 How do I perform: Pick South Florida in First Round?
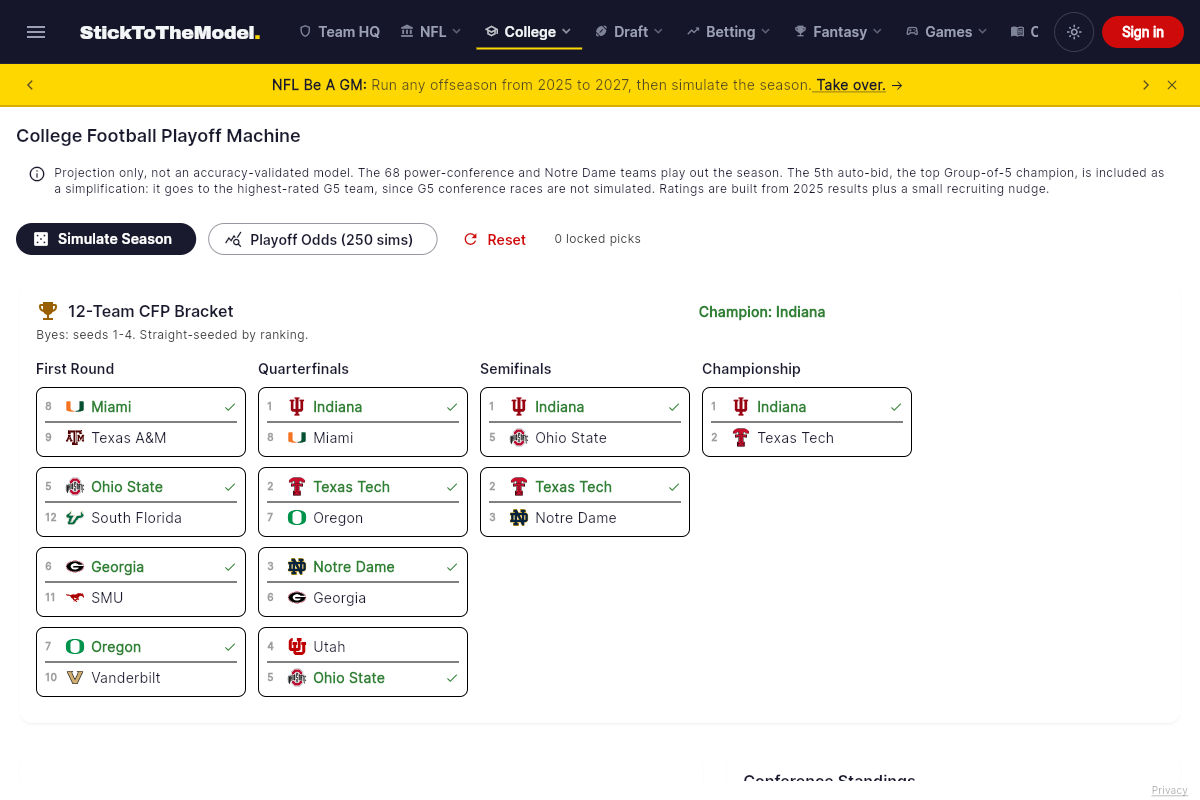pyautogui.click(x=141, y=518)
